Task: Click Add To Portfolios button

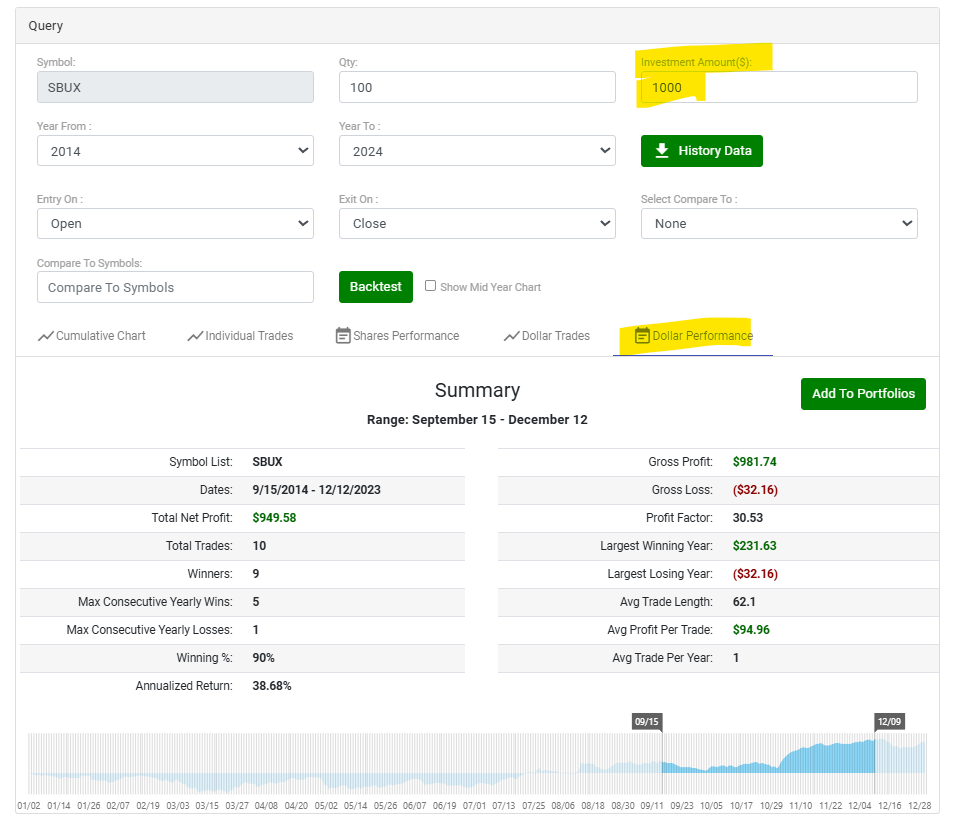Action: [x=863, y=394]
